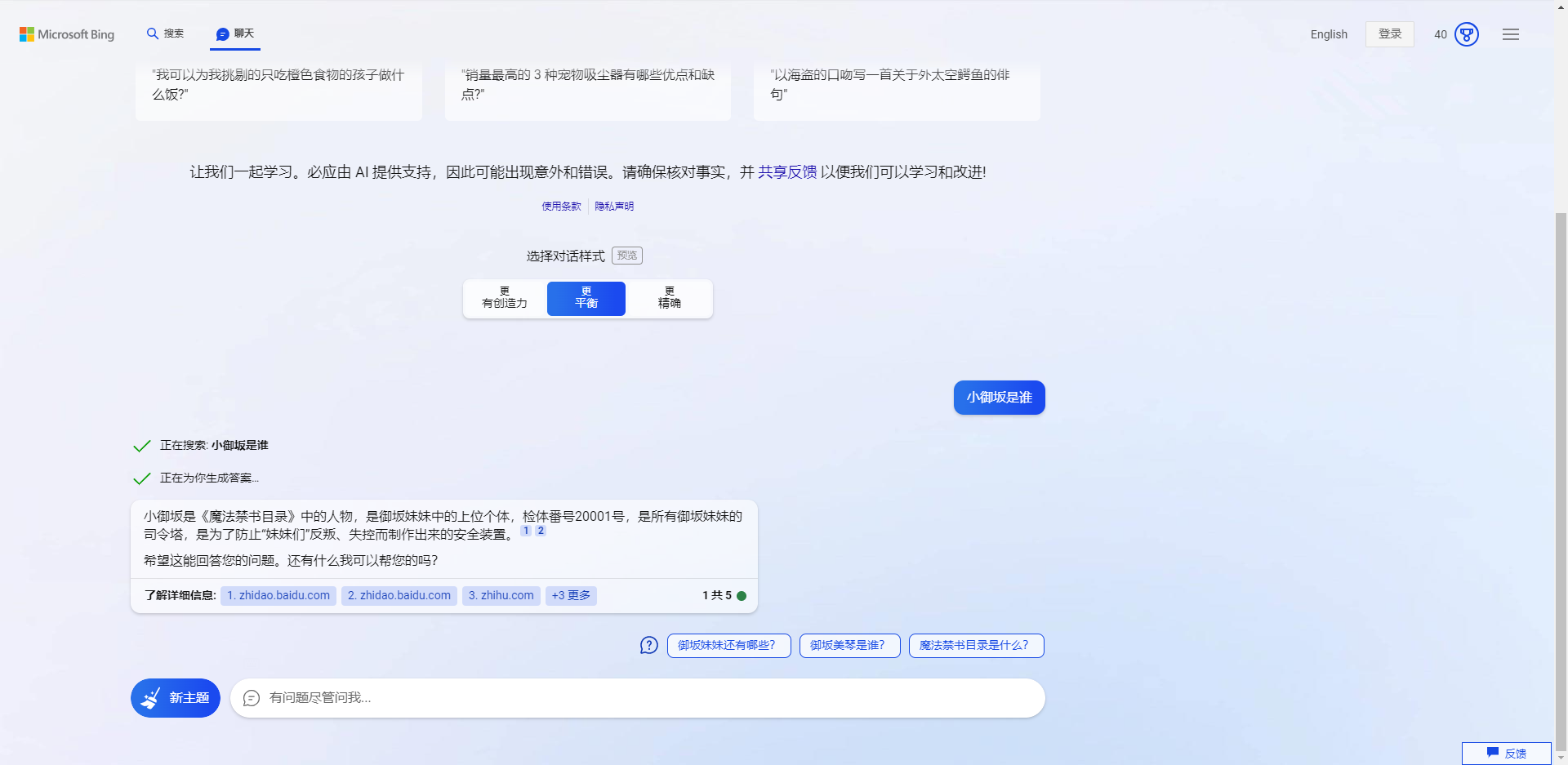Viewport: 1568px width, 765px height.
Task: Open the 反馈 feedback button
Action: tap(1507, 754)
